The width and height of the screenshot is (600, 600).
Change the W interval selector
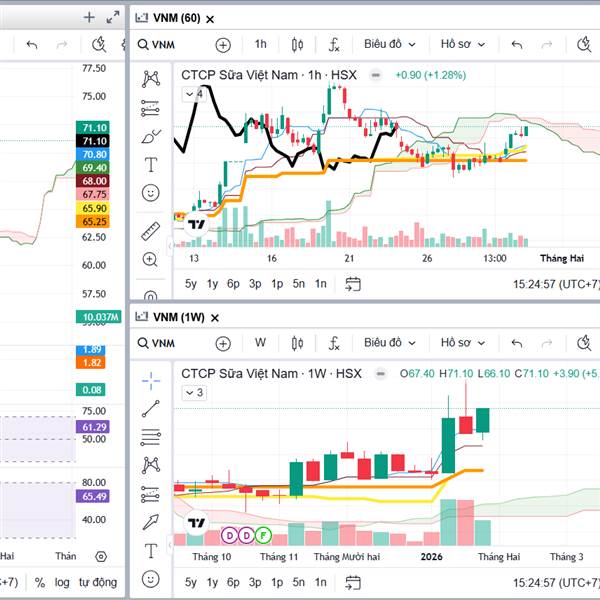260,343
